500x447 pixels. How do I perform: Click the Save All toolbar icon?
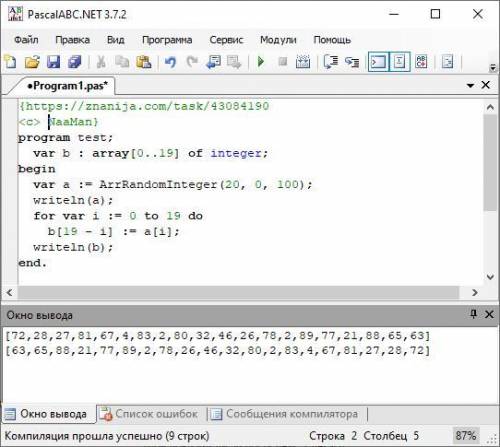75,62
